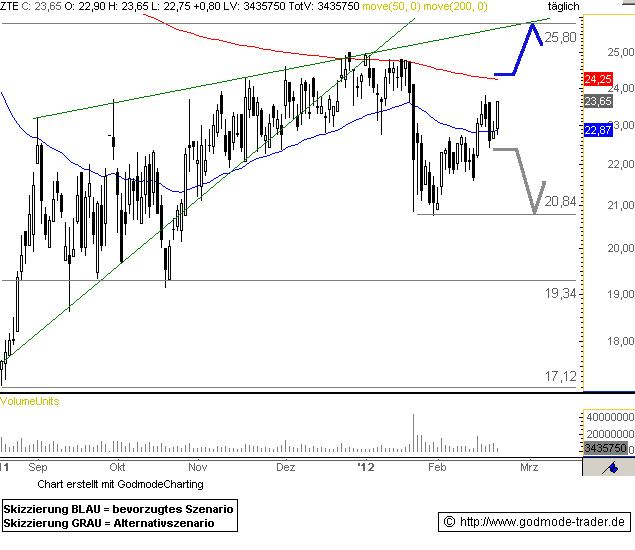Click the Dez month marker on time axis
Image resolution: width=635 pixels, height=550 pixels.
(x=286, y=467)
